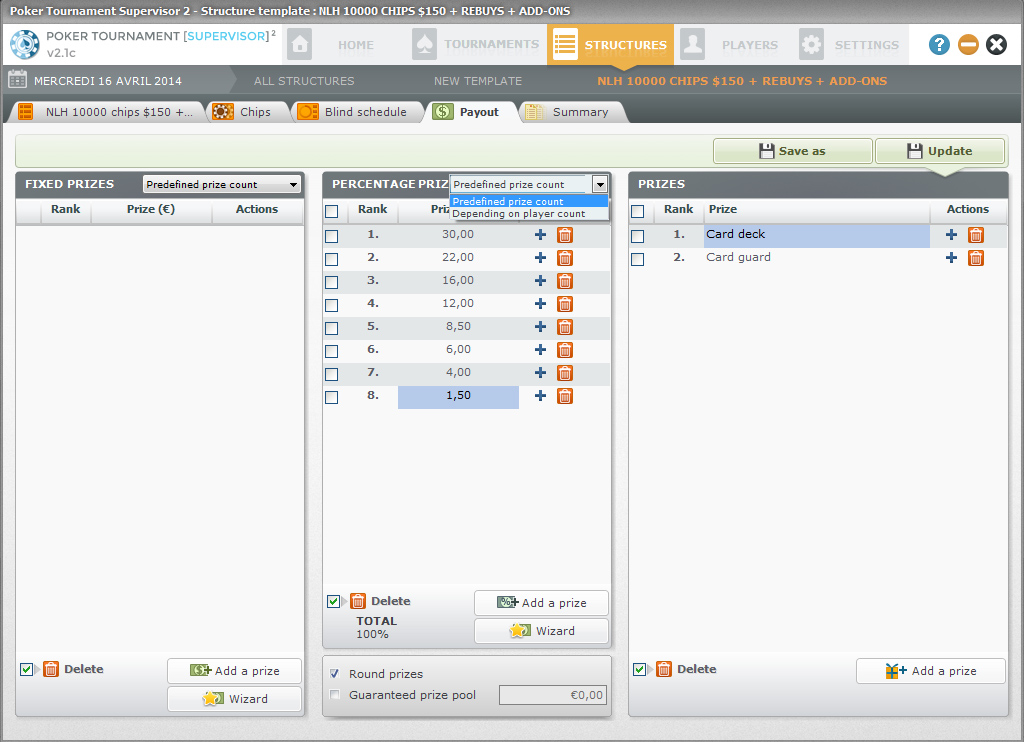1024x742 pixels.
Task: Click the Save as button
Action: 792,151
